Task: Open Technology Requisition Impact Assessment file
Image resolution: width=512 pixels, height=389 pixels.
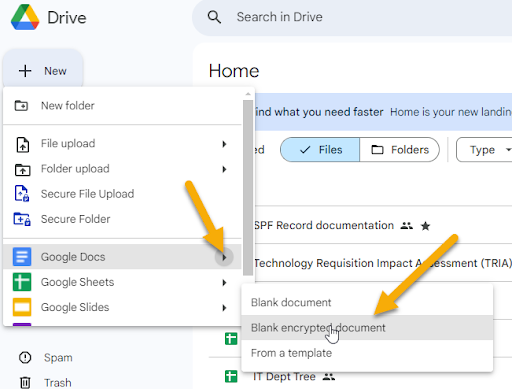Action: [383, 263]
